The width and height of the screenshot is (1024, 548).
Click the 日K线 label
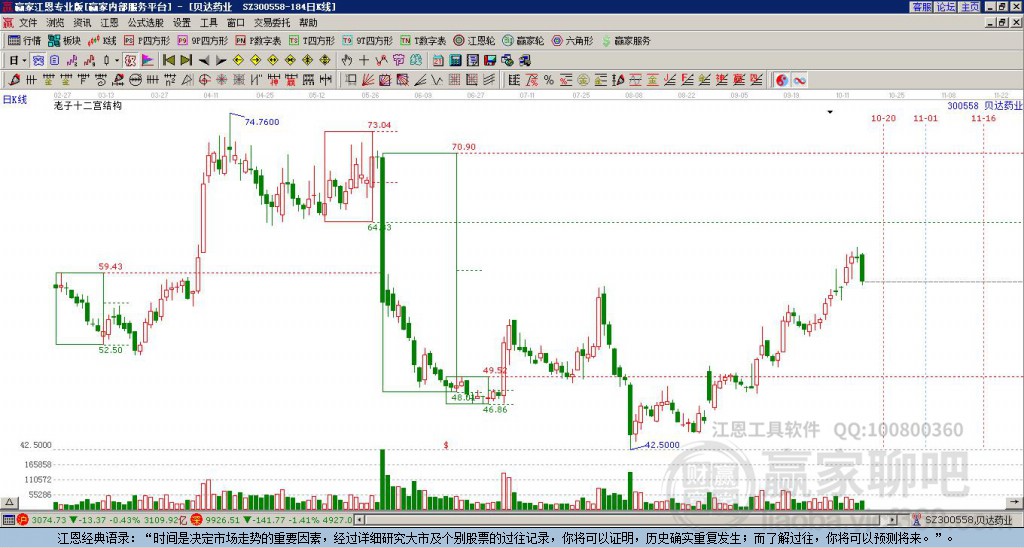coord(15,99)
